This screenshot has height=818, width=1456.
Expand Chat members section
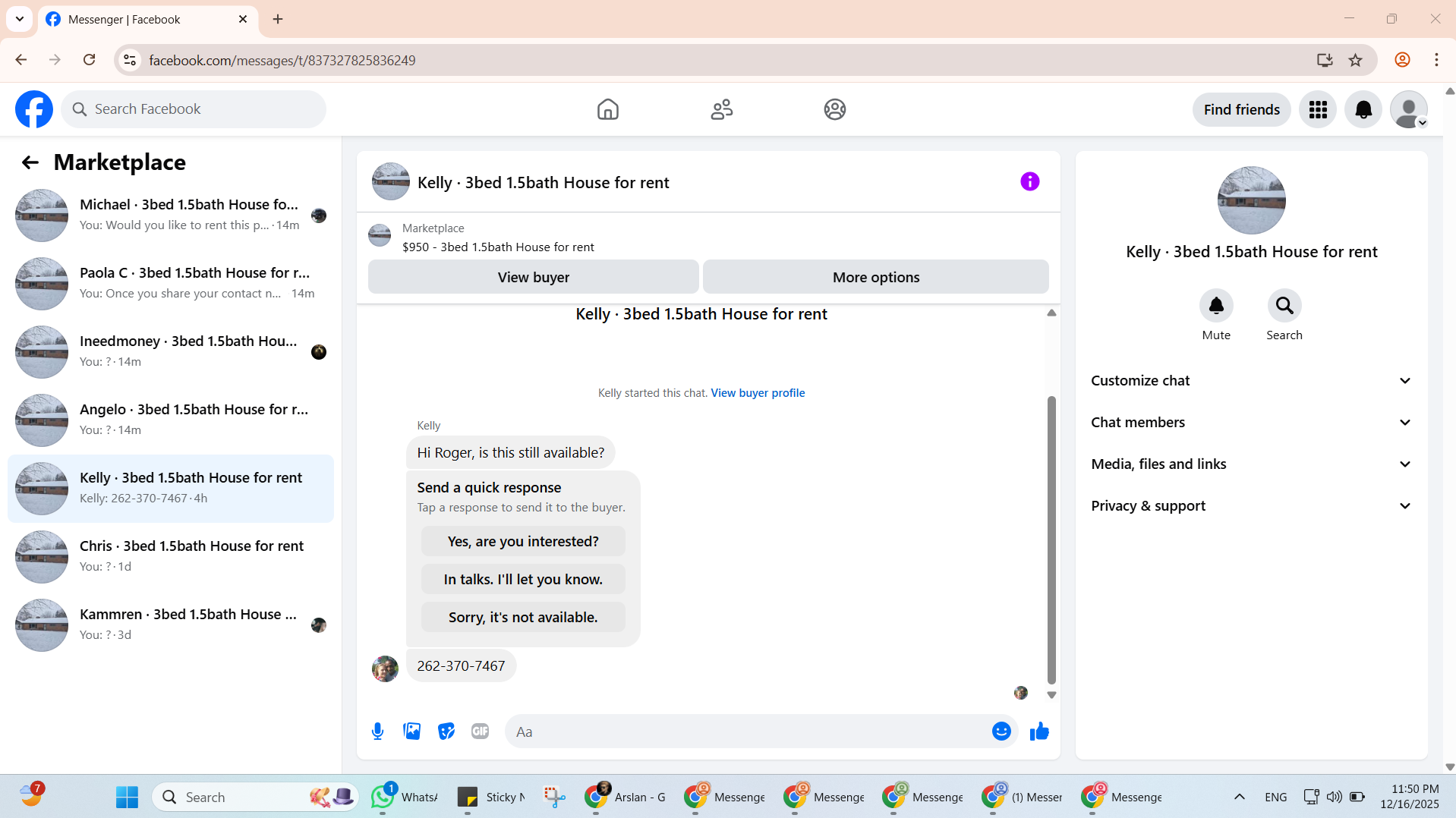1251,423
